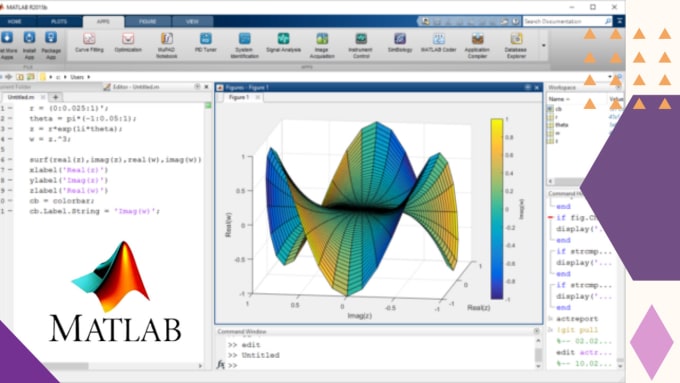Click code line 'w = z.^3;'

(50, 139)
